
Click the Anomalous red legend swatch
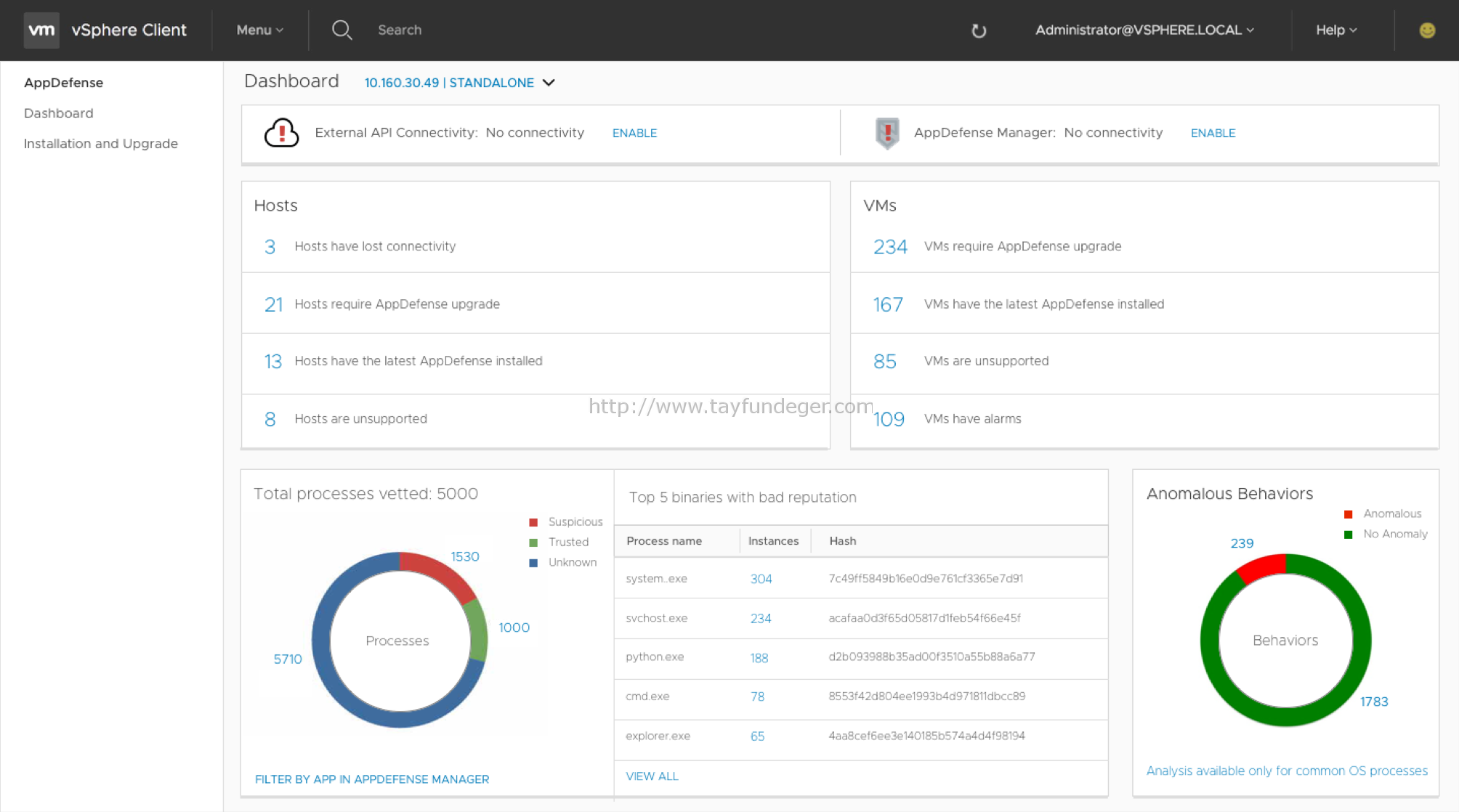coord(1348,514)
